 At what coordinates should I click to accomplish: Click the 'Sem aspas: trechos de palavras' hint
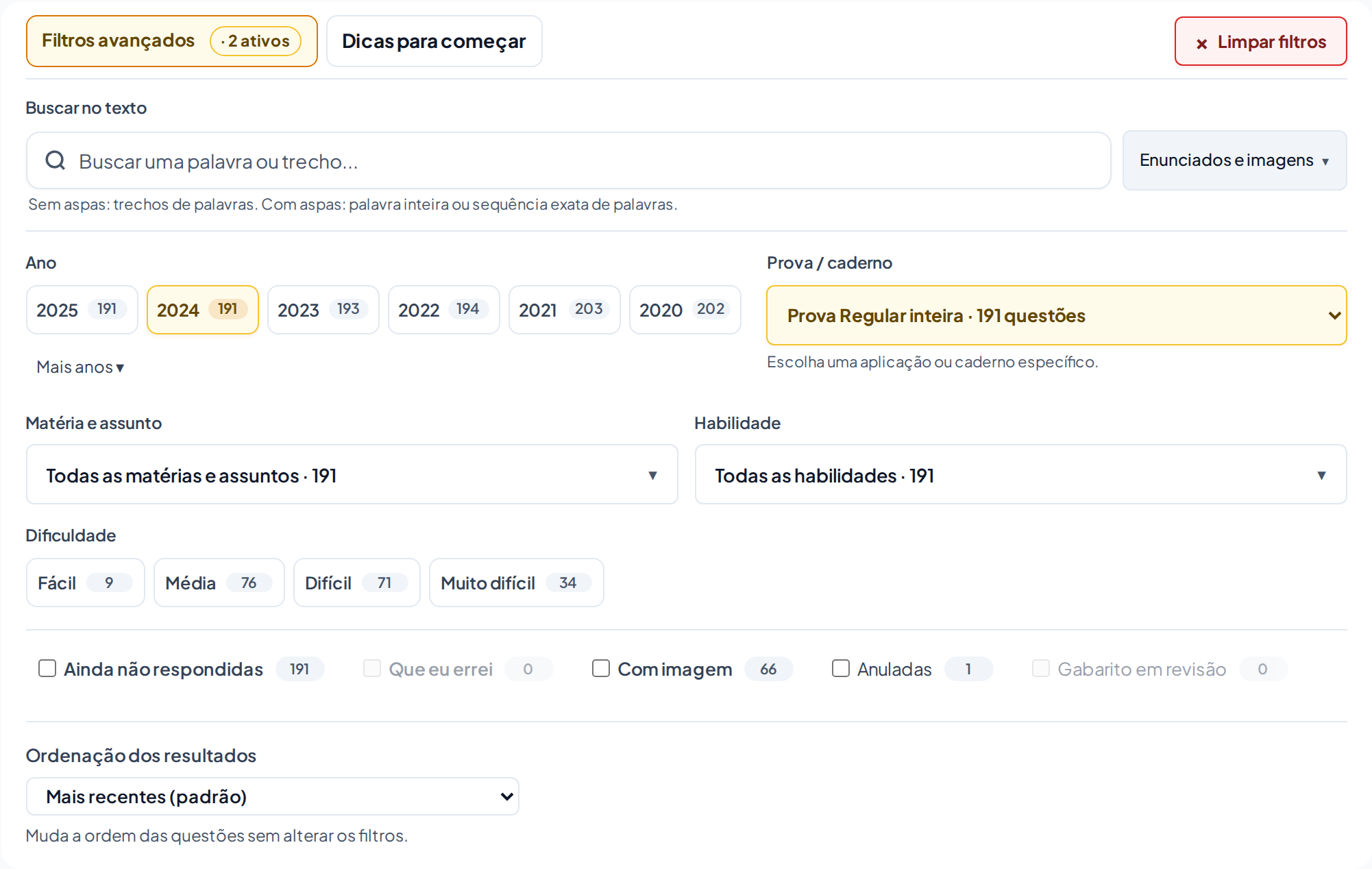tap(353, 204)
